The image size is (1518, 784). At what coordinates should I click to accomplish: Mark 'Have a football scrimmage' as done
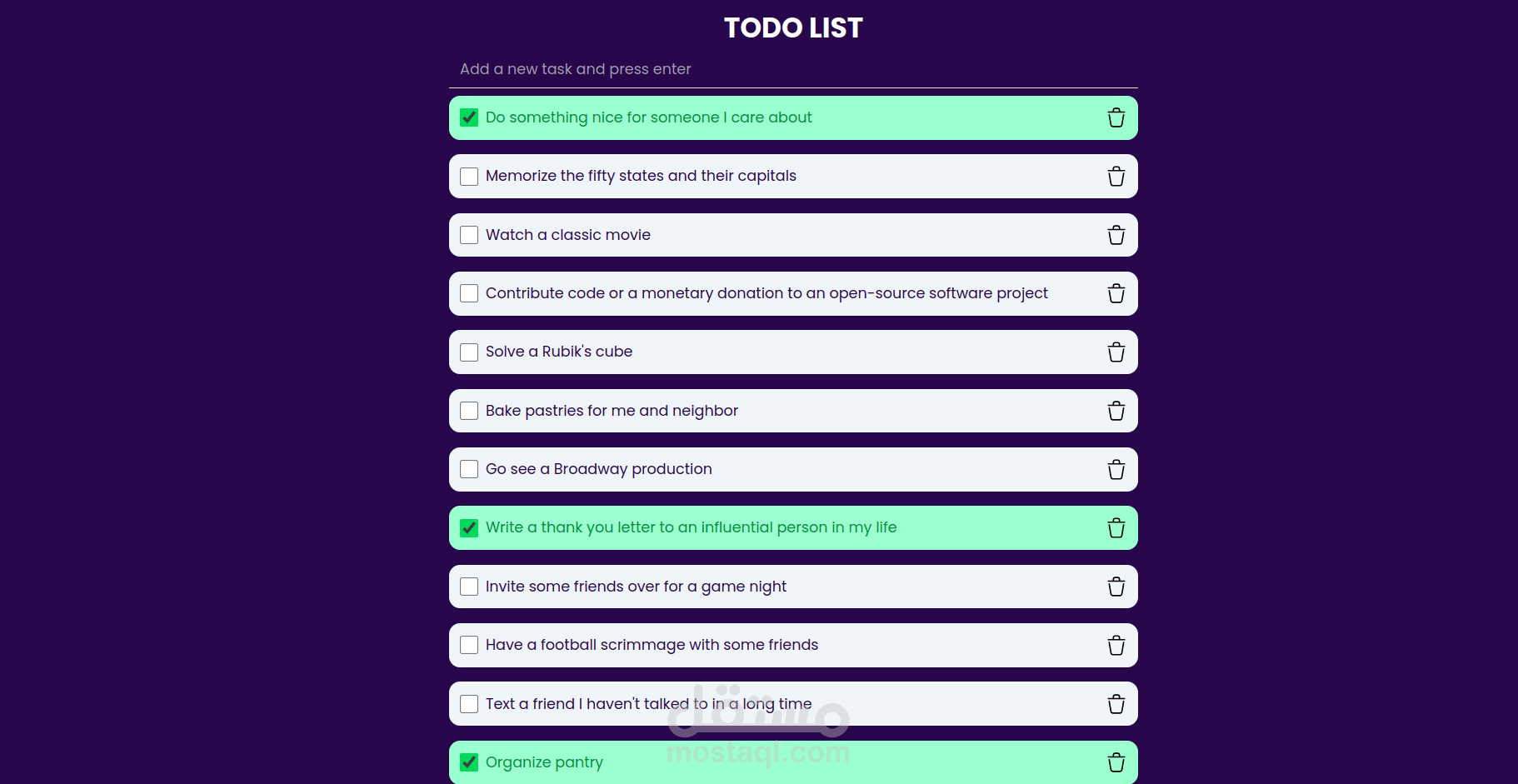coord(469,645)
